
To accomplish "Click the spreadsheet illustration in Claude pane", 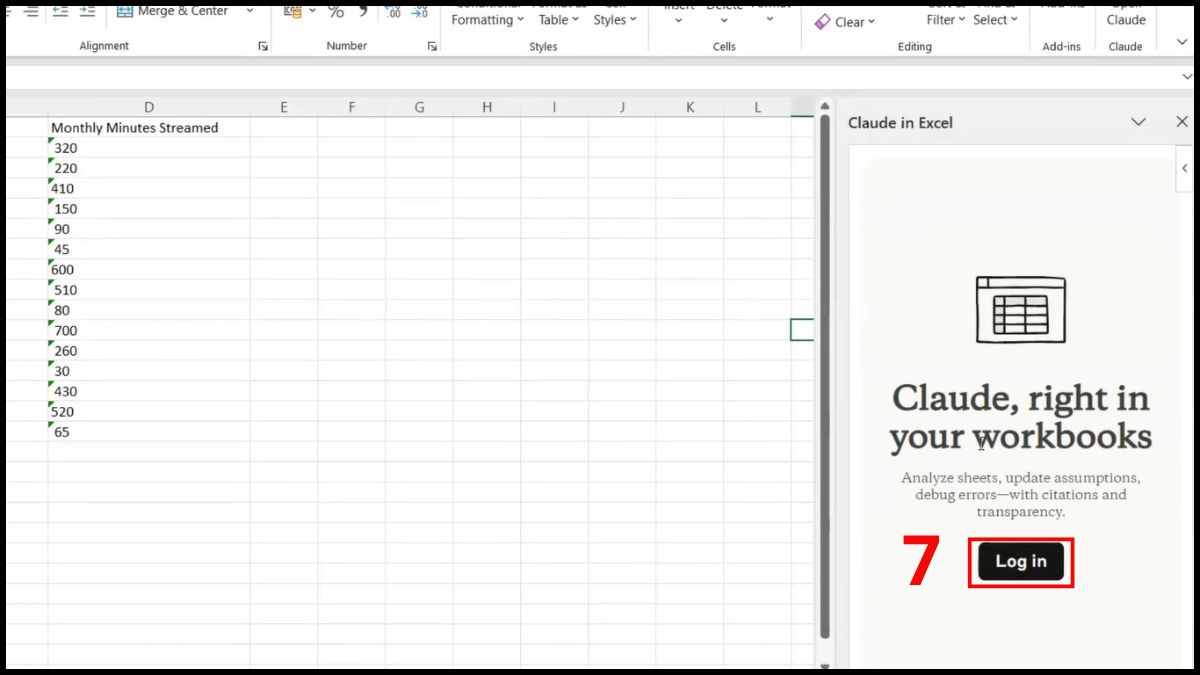I will point(1020,310).
